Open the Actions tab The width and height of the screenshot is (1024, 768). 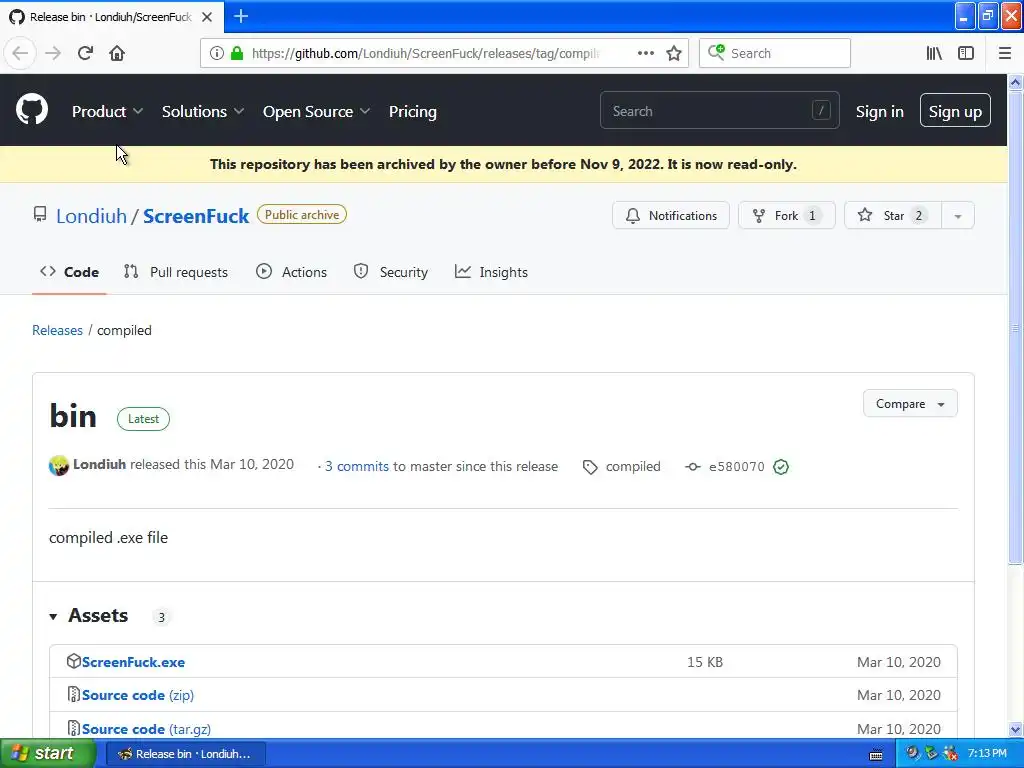pos(291,272)
